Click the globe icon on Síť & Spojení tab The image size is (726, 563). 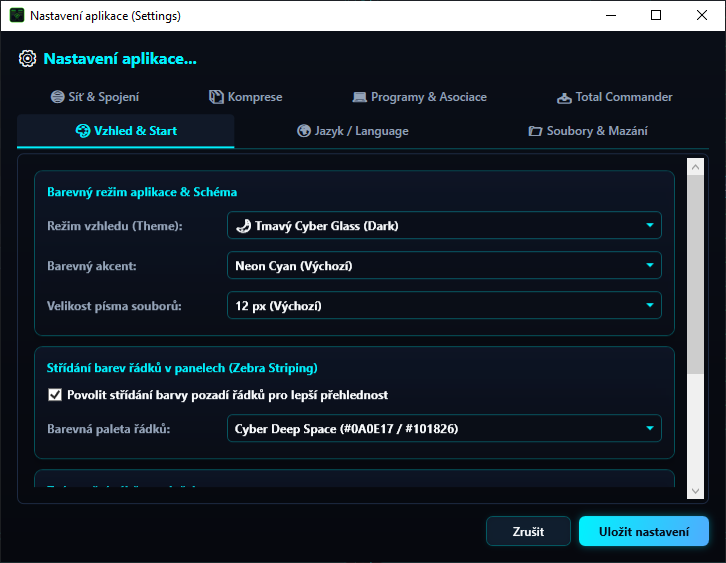[57, 97]
